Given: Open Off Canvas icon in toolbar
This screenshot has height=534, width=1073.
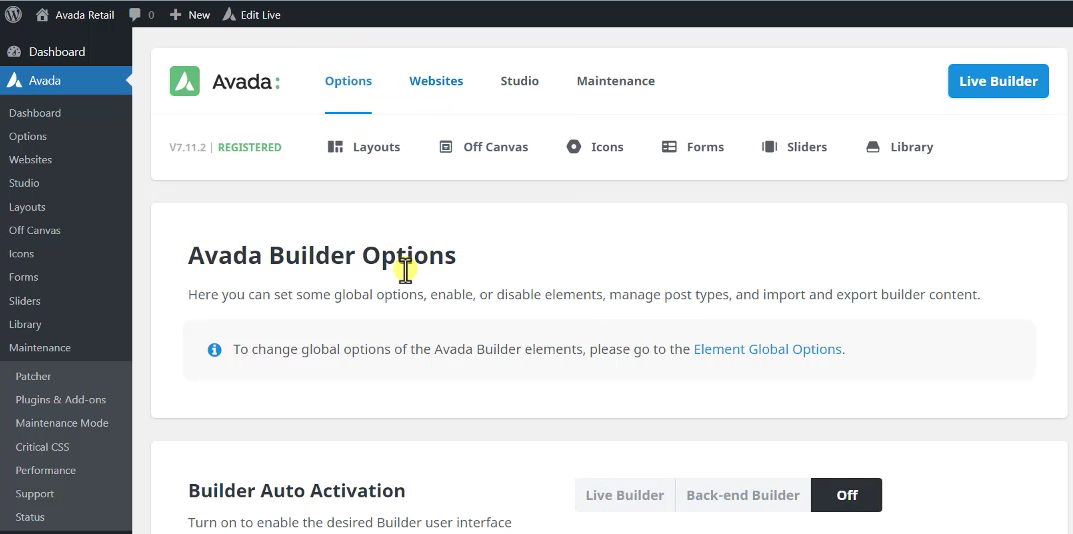Looking at the screenshot, I should coord(446,147).
